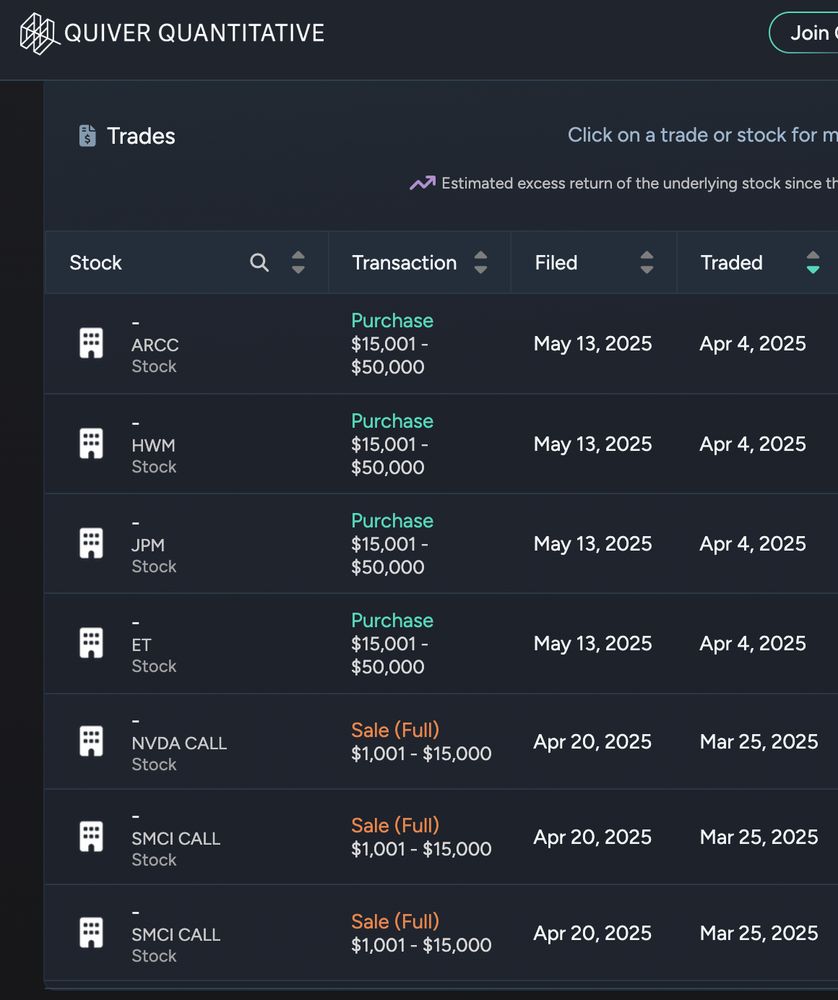
Task: Open the JPM stock ticker
Action: click(x=148, y=545)
